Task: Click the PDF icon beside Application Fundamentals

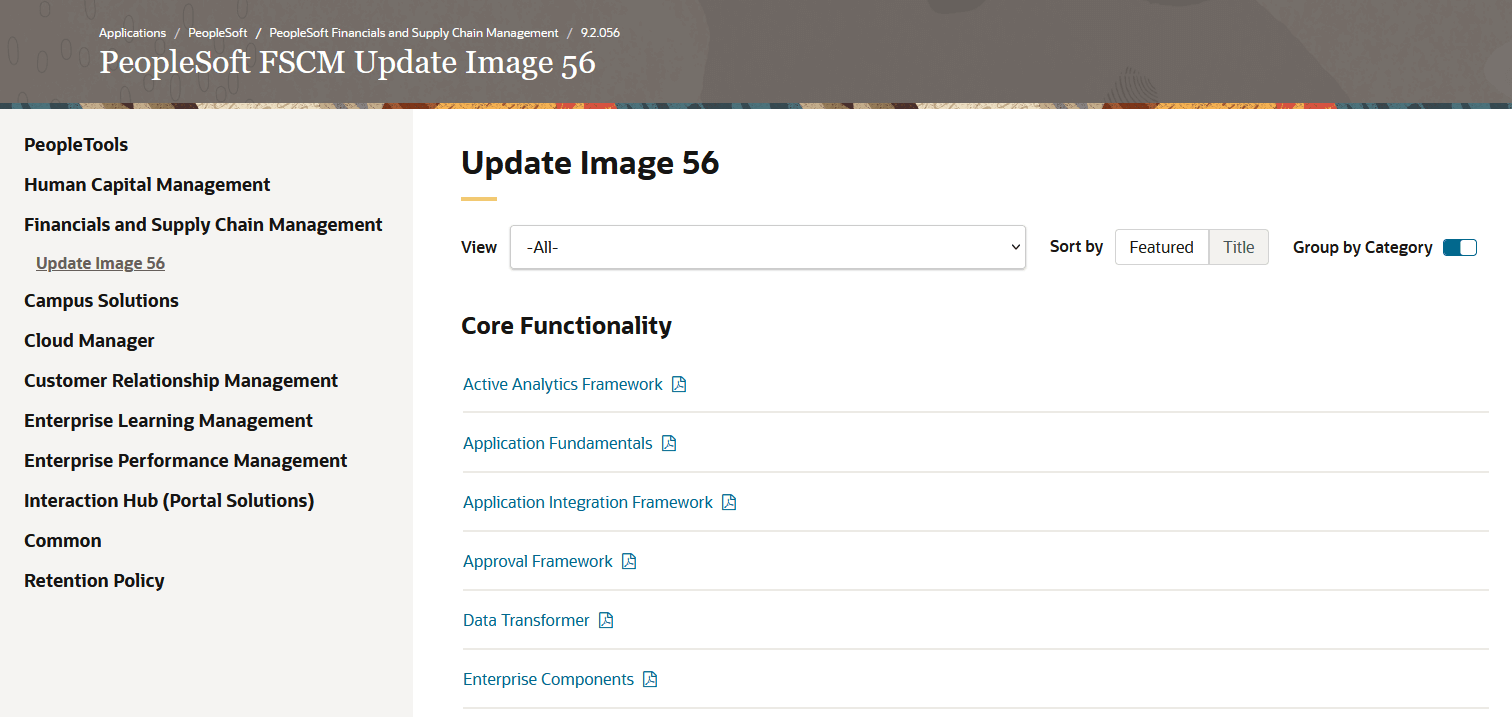Action: click(x=668, y=443)
